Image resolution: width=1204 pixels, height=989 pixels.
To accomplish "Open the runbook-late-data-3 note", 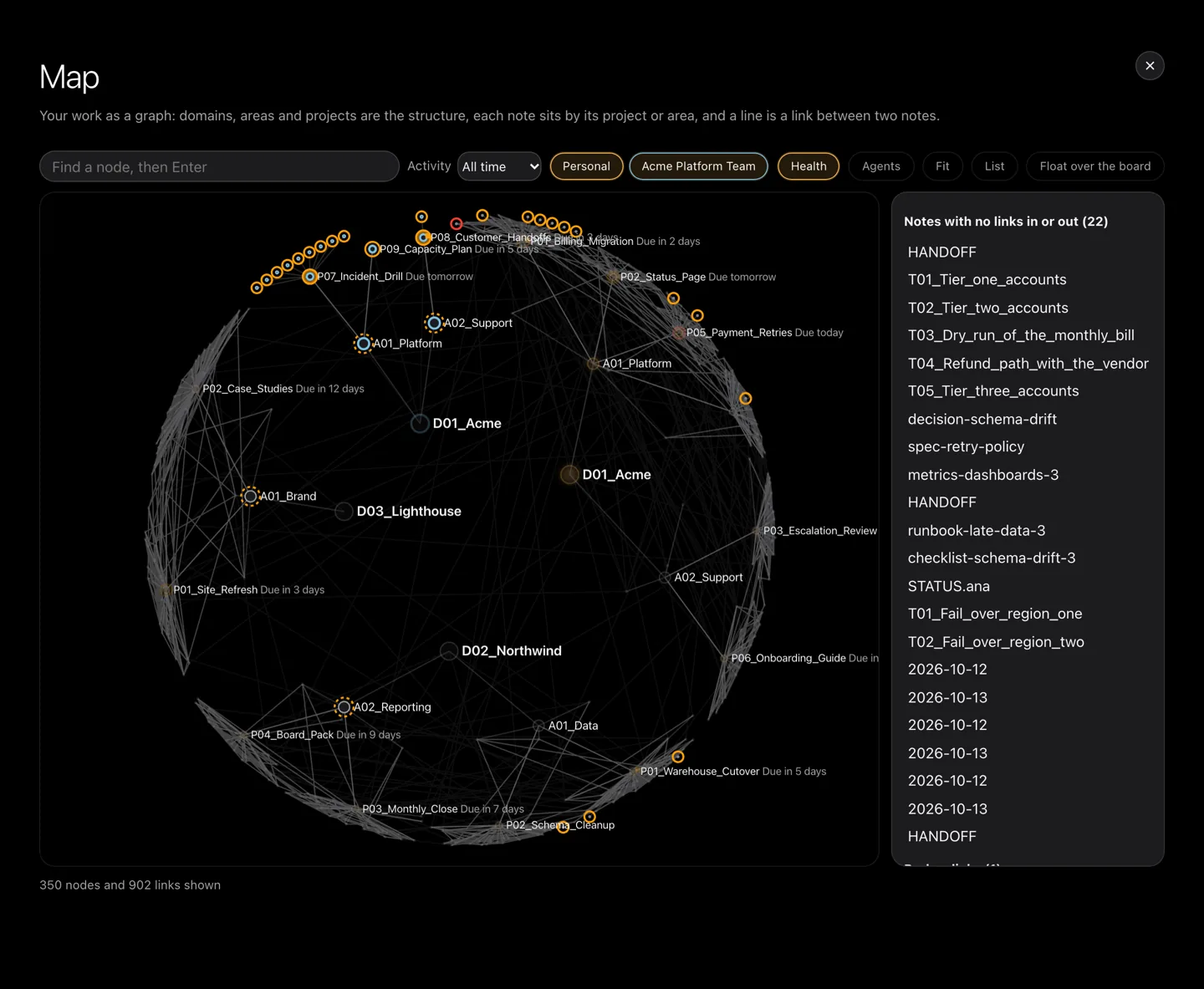I will coord(976,531).
